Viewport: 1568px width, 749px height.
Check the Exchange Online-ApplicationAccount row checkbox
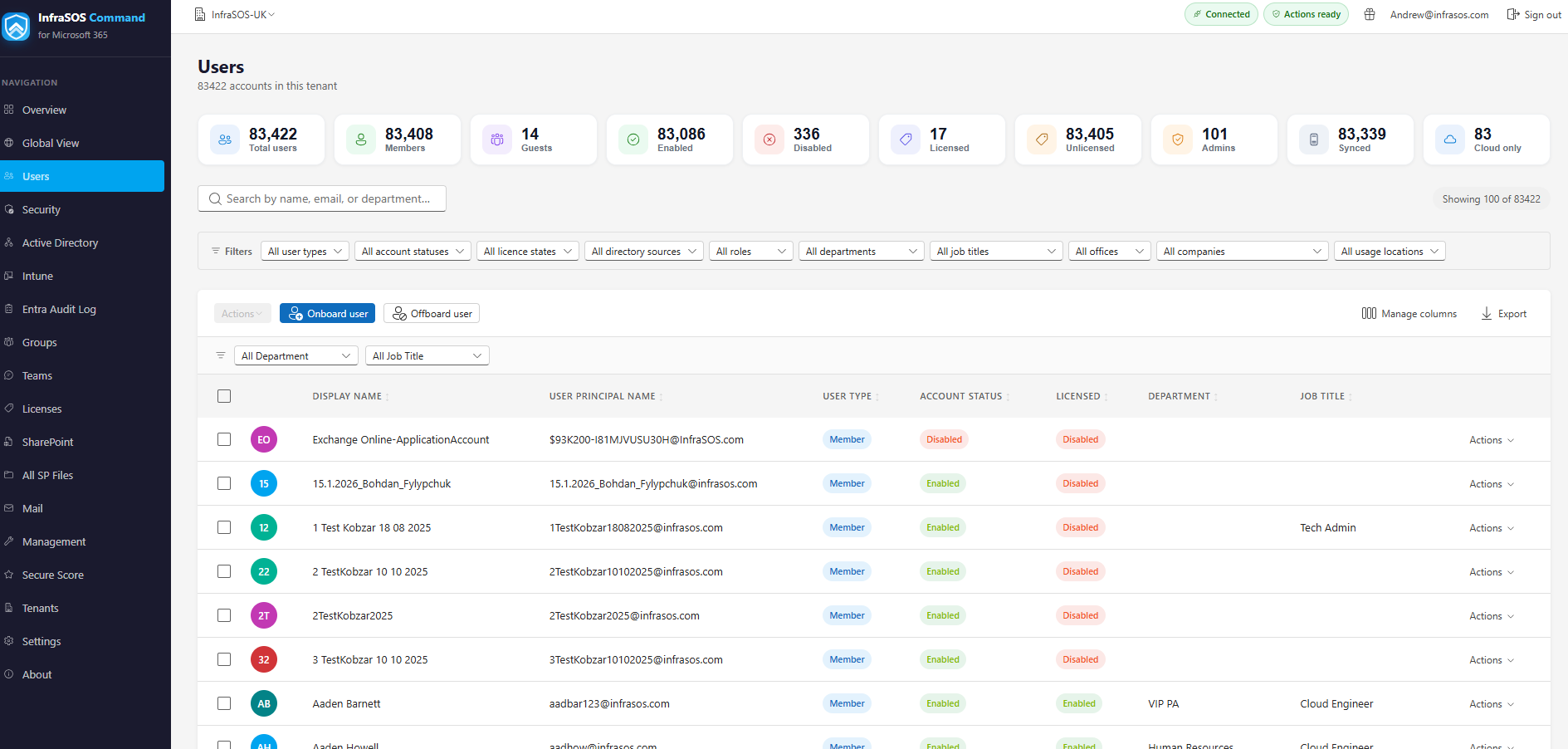point(224,439)
